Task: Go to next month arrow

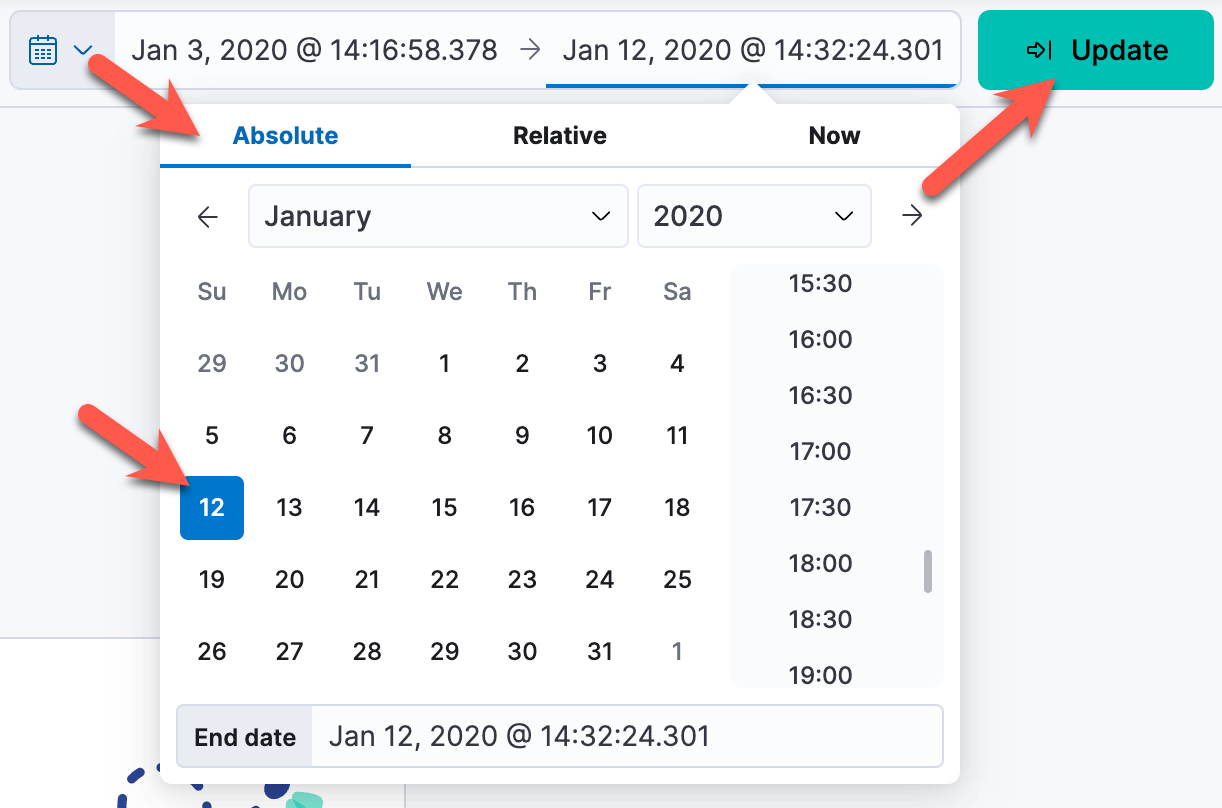Action: 912,216
